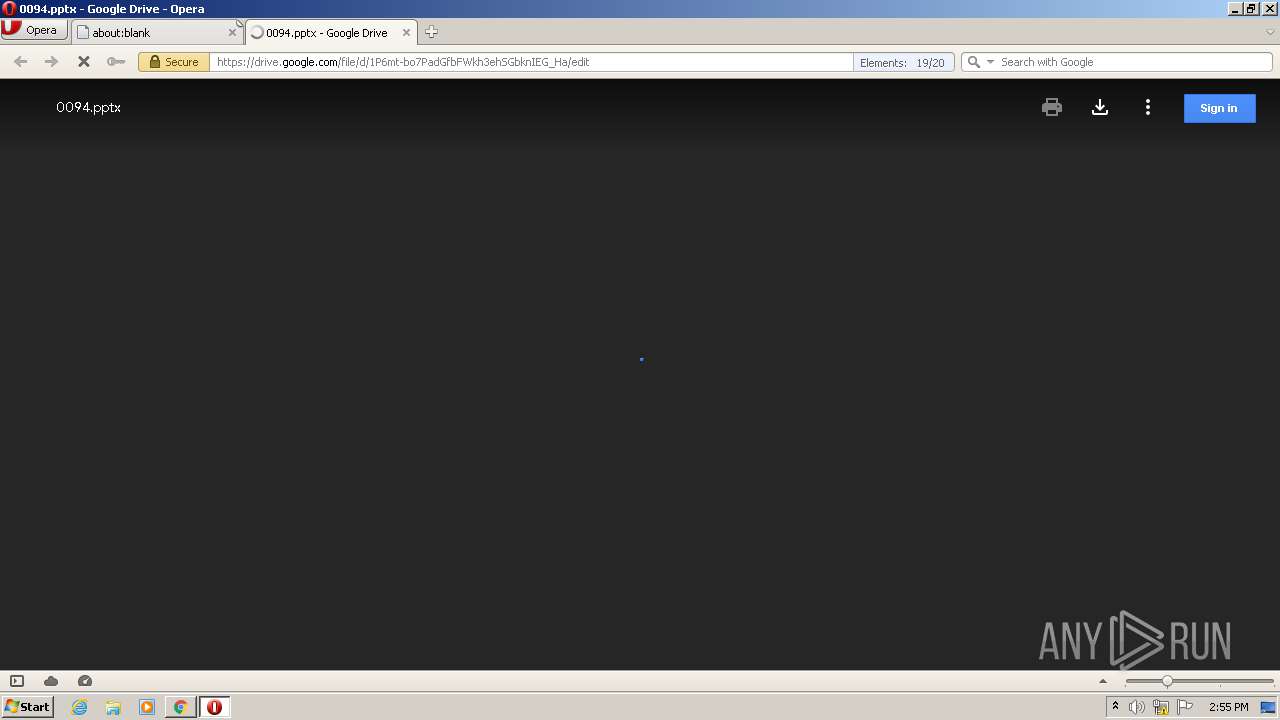This screenshot has width=1280, height=720.
Task: Go forward to next page
Action: (x=51, y=62)
